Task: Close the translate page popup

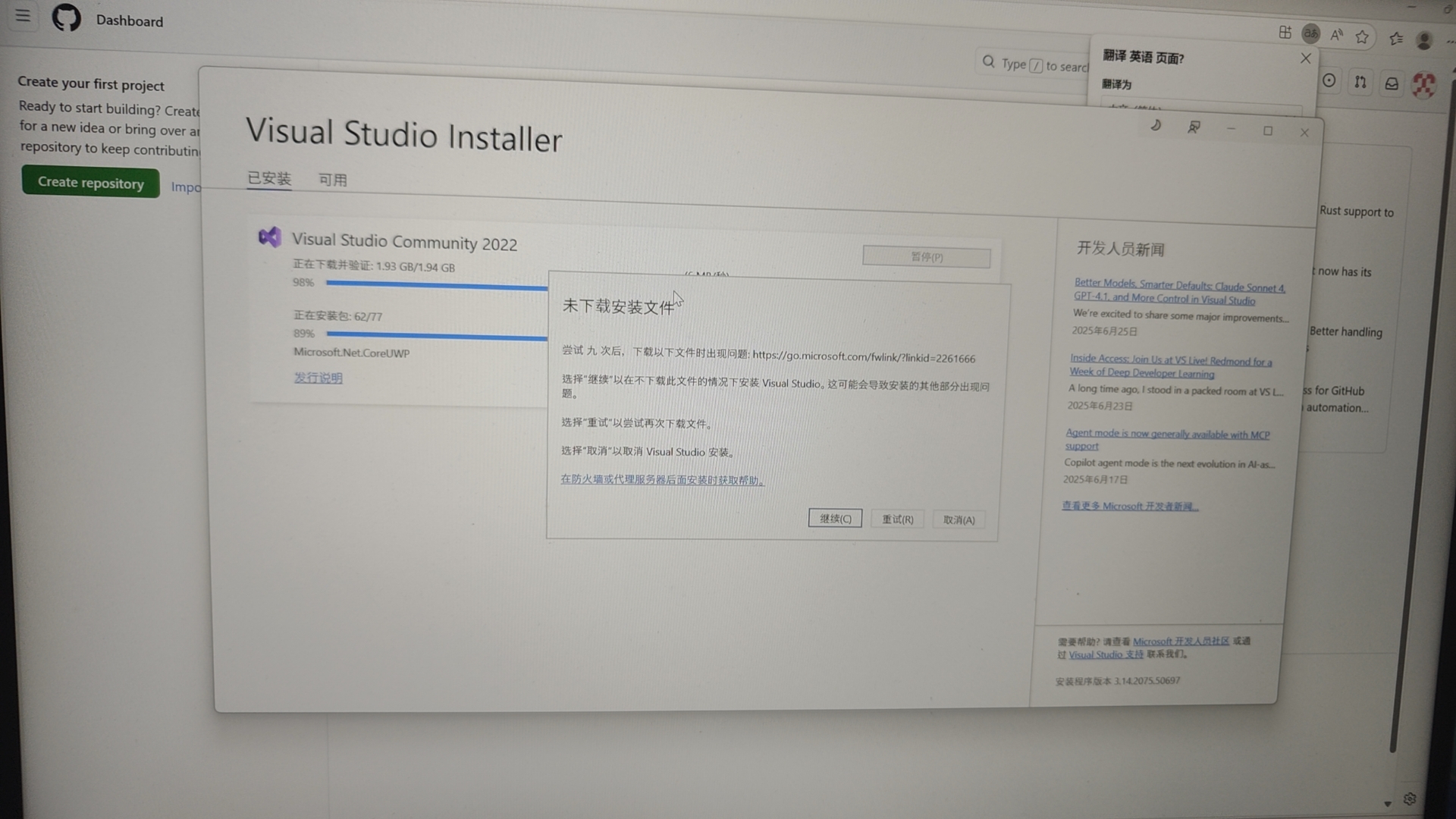Action: click(1305, 58)
